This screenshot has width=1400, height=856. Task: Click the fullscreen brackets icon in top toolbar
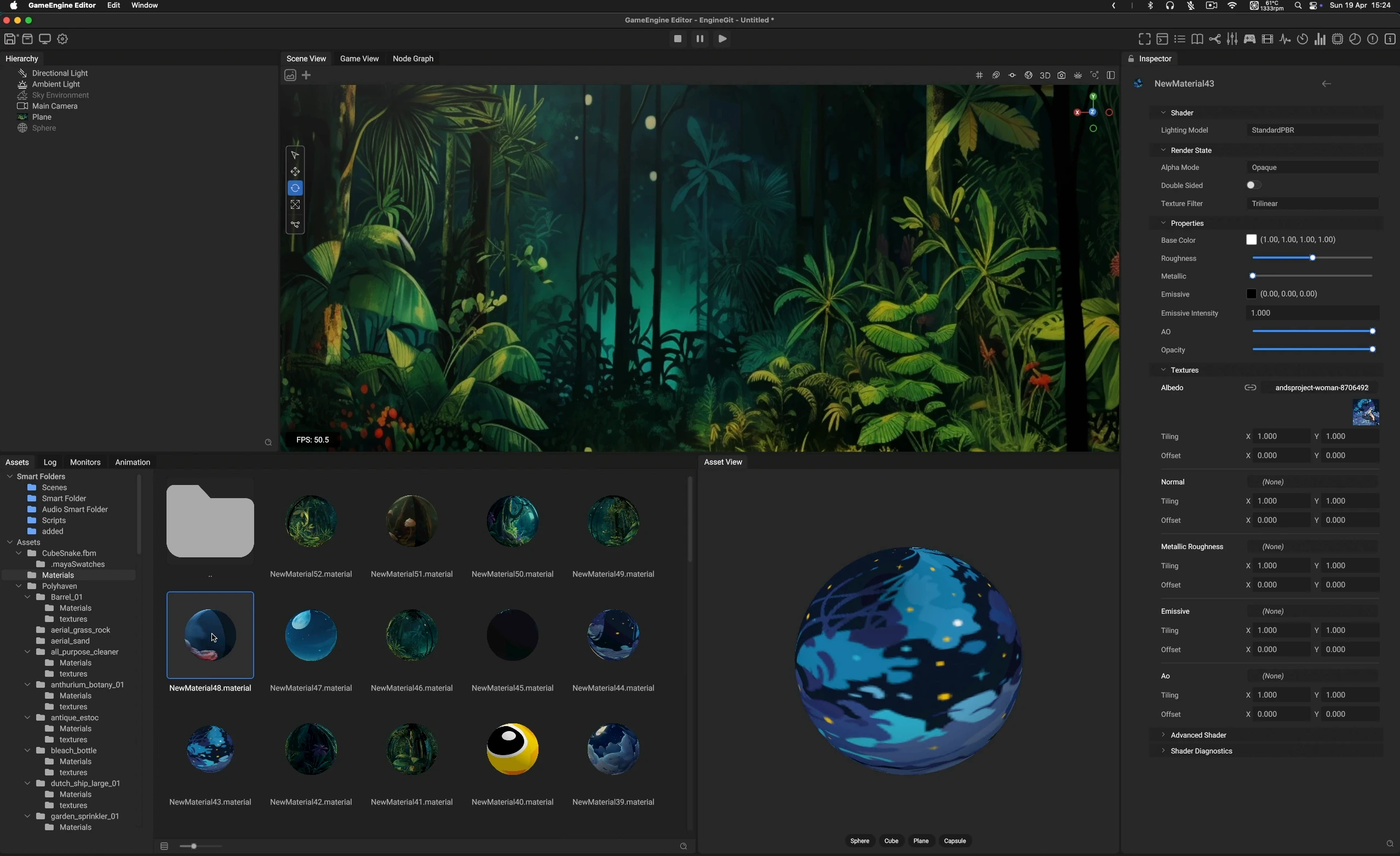[1144, 39]
